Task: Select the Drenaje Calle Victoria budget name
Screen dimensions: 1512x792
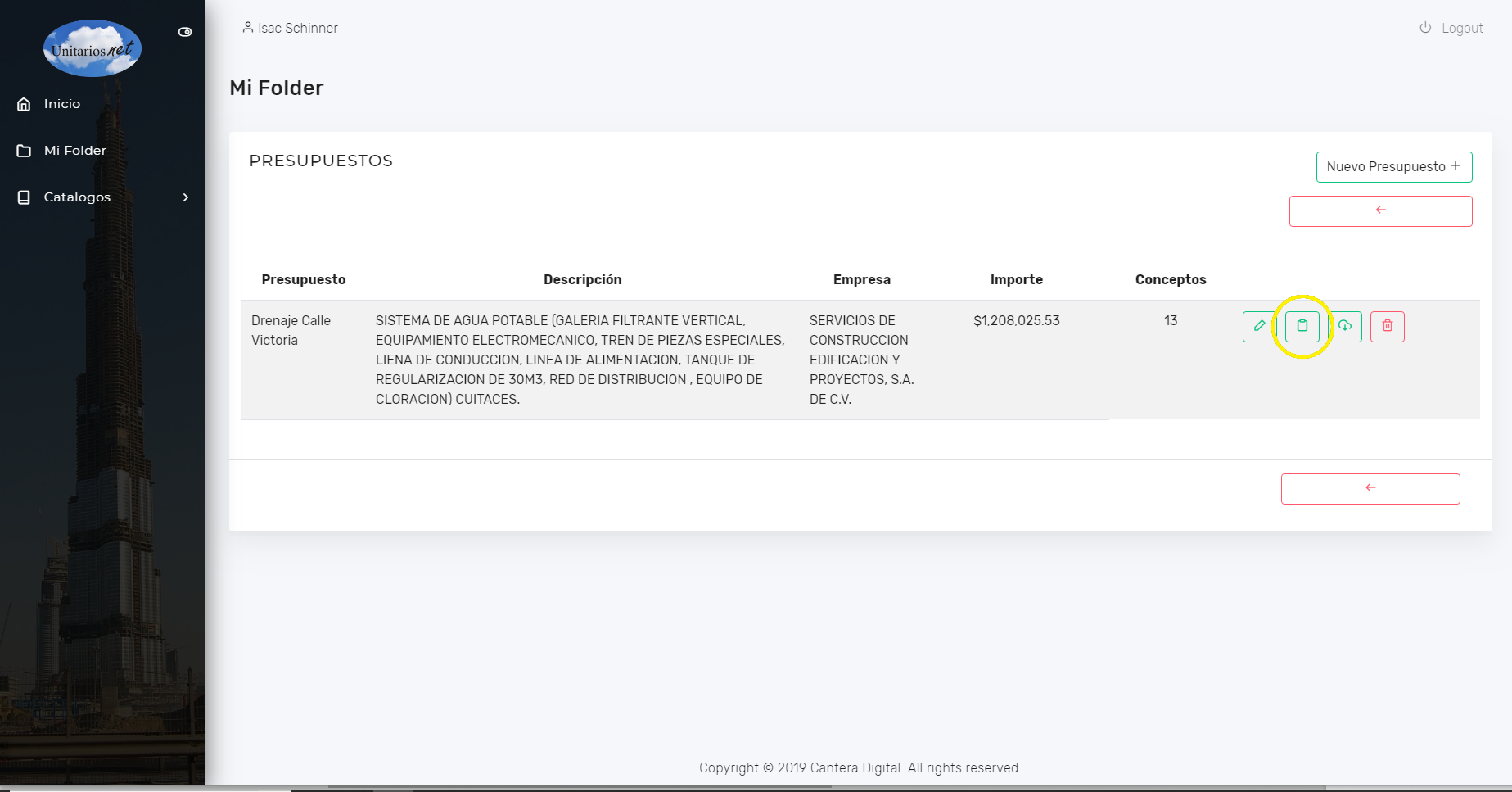Action: tap(291, 330)
